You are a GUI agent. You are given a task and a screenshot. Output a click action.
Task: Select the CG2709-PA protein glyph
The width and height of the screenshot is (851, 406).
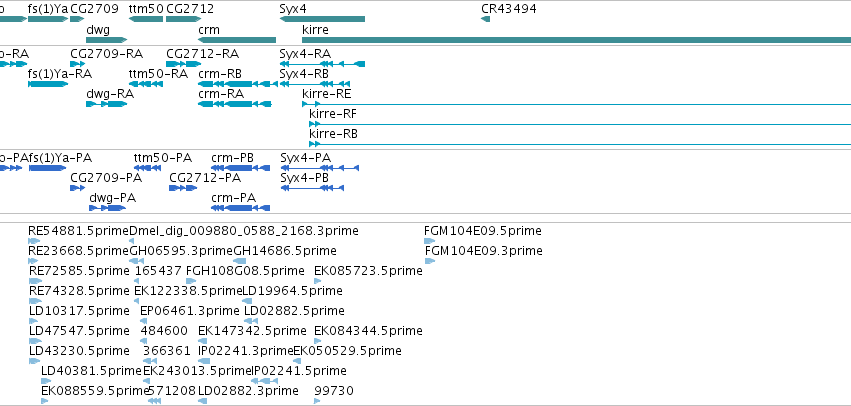(x=78, y=188)
